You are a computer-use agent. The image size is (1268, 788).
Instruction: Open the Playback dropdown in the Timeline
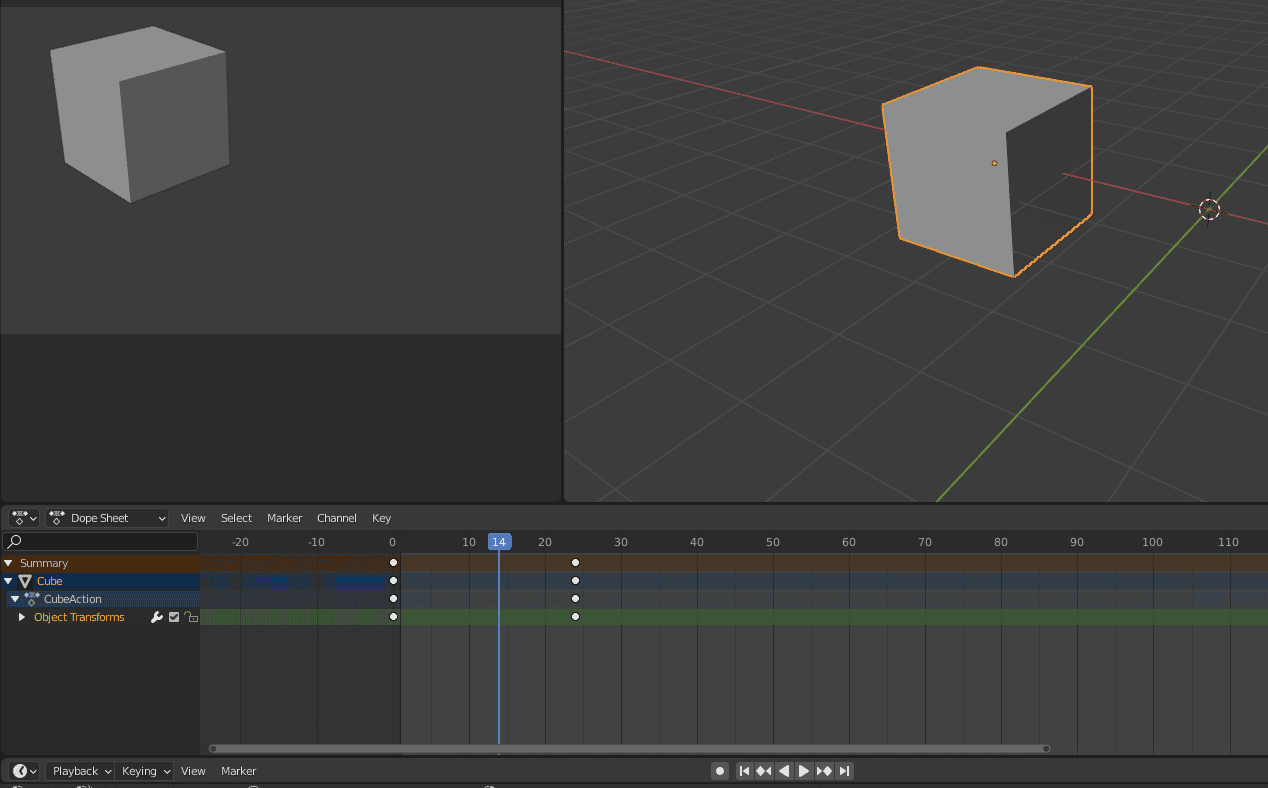79,770
